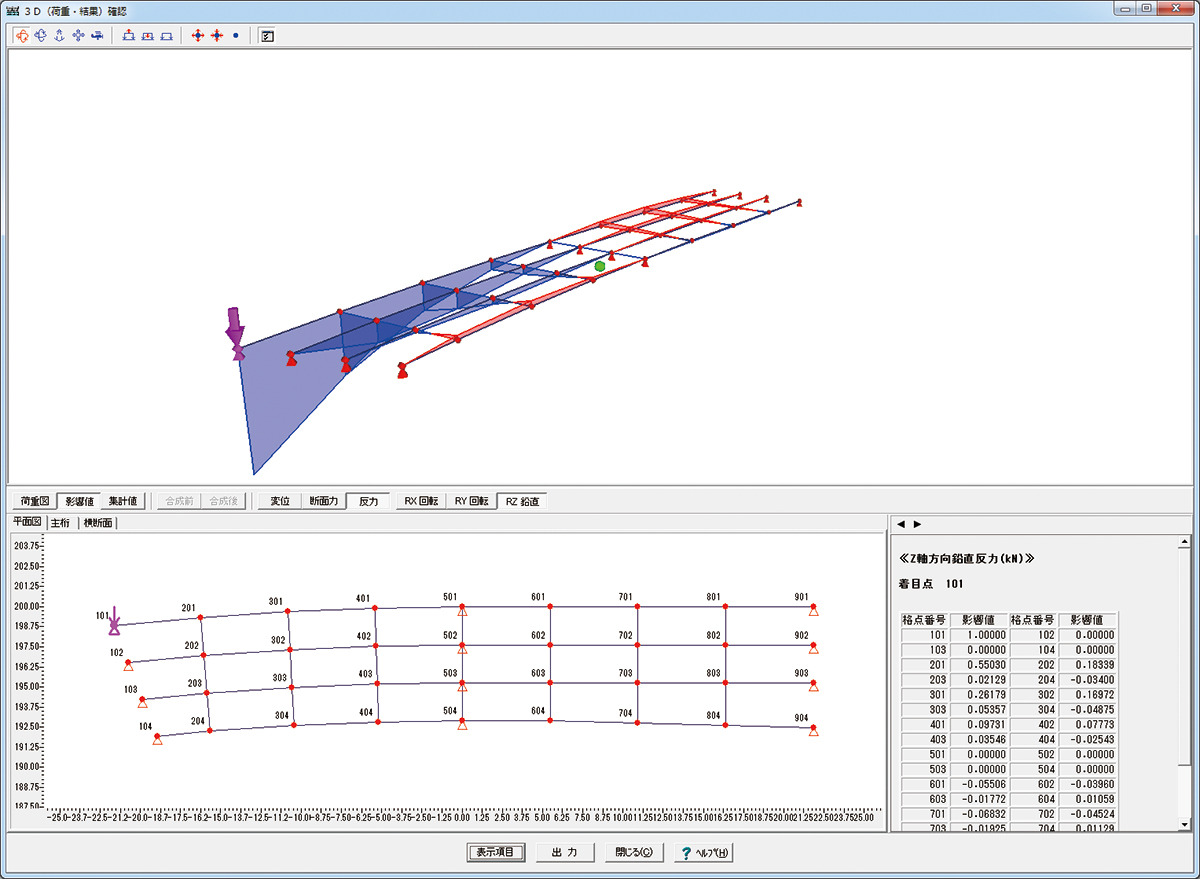Click the support triangle at node 102
1200x879 pixels.
pos(128,665)
